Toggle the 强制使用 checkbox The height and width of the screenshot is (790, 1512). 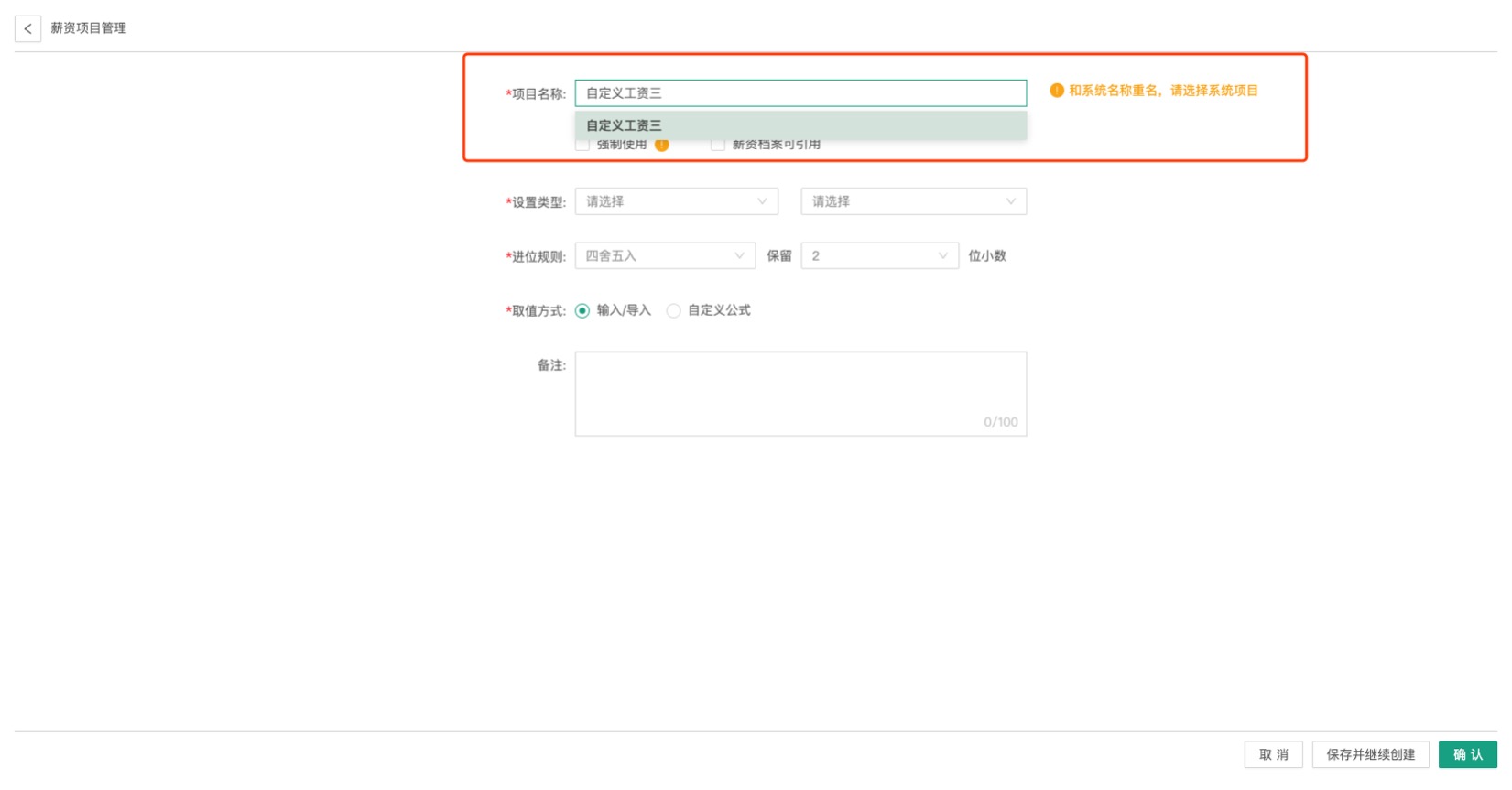582,145
